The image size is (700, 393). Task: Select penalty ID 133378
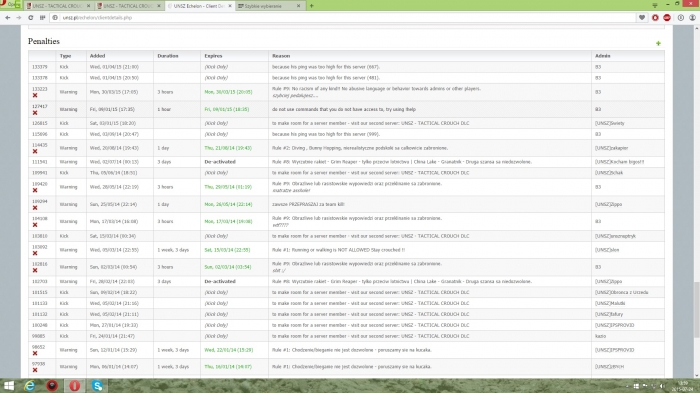40,78
